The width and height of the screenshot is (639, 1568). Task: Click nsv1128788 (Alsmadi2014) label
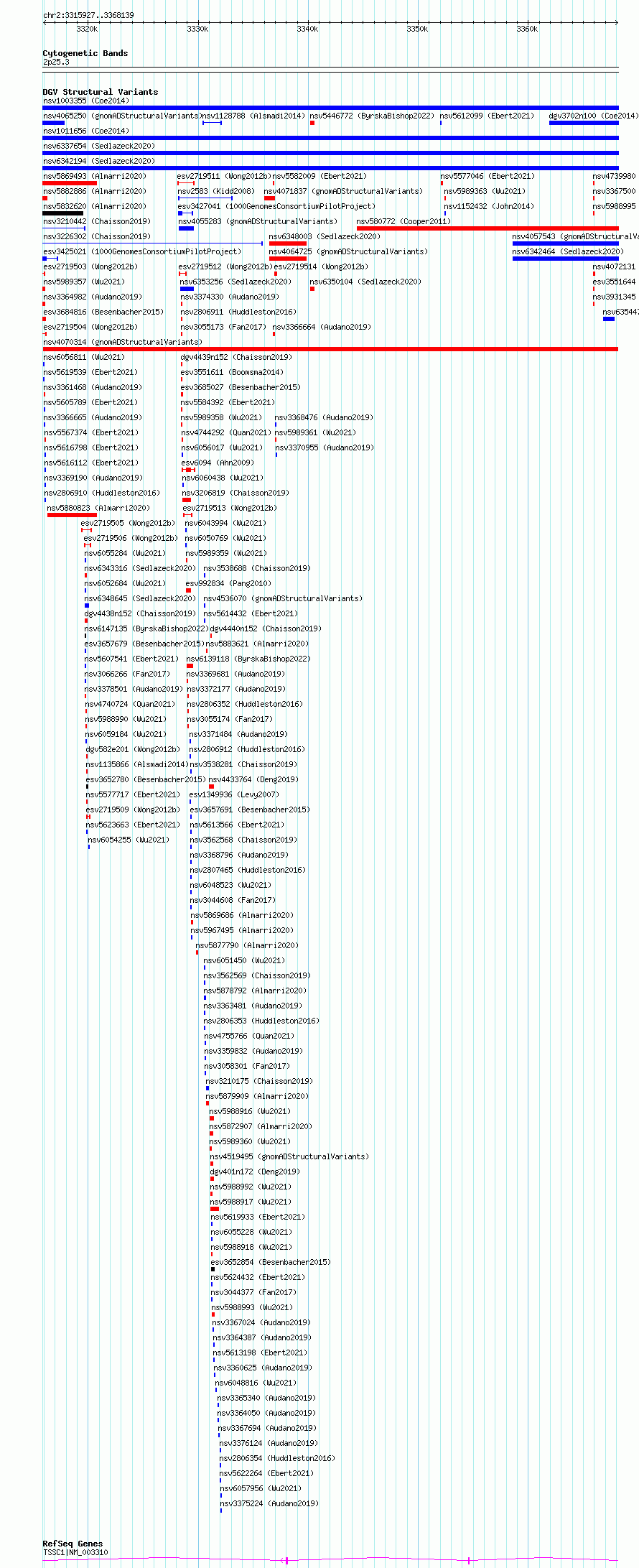coord(253,116)
